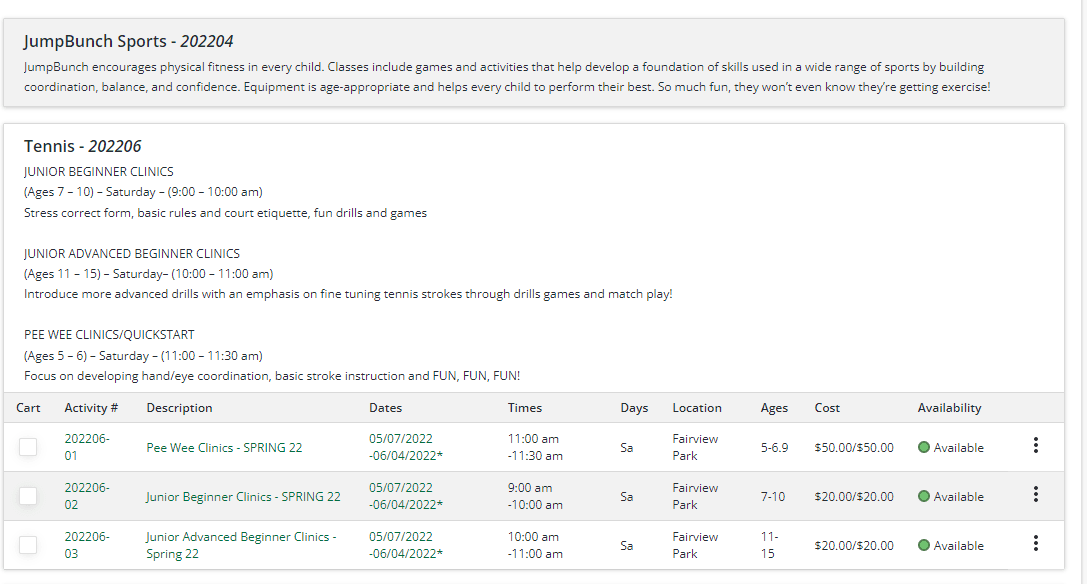Open more options for Pee Wee Clinics row
The image size is (1087, 584).
(x=1035, y=446)
